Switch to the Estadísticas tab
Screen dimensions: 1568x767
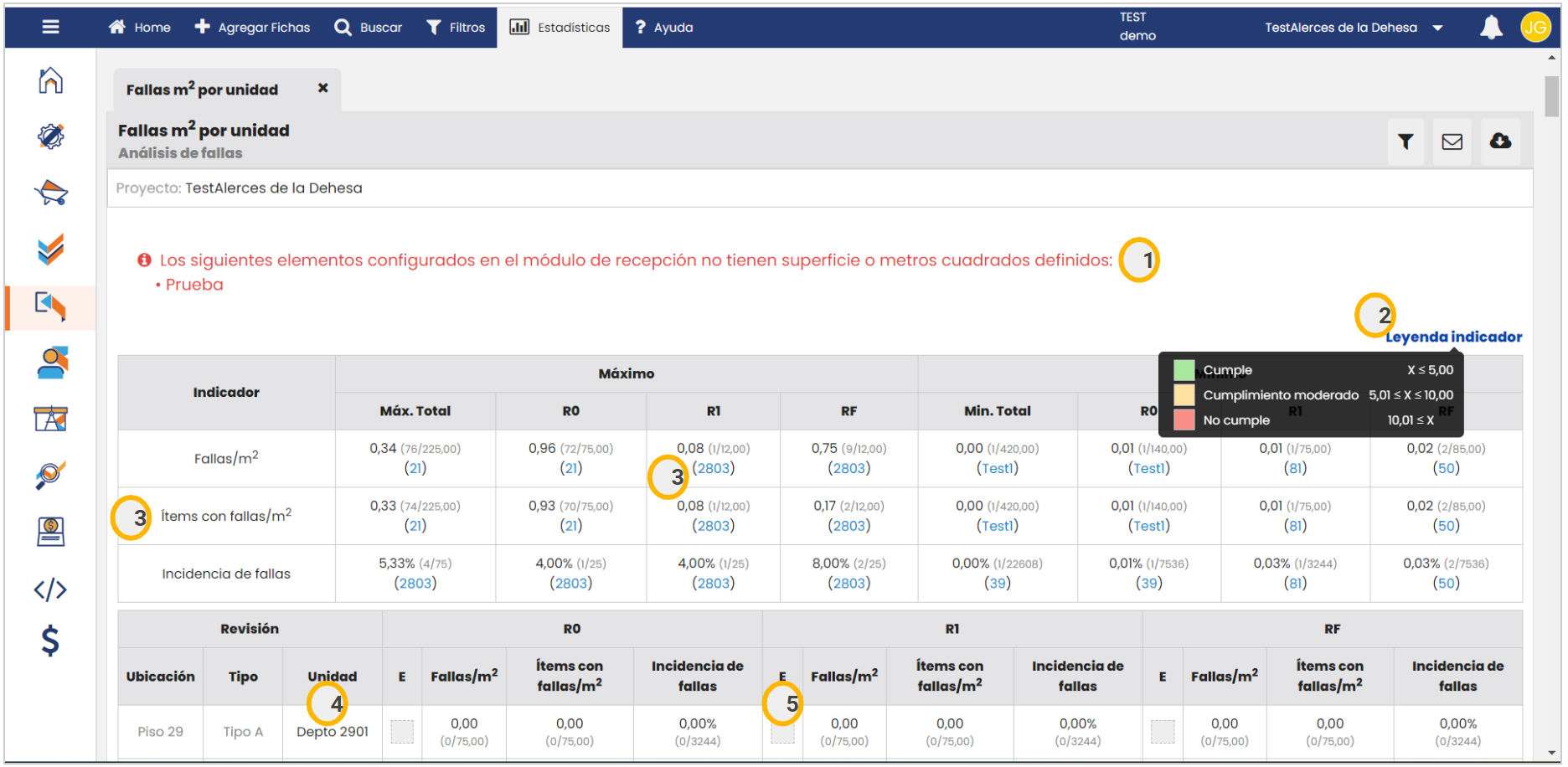coord(560,28)
